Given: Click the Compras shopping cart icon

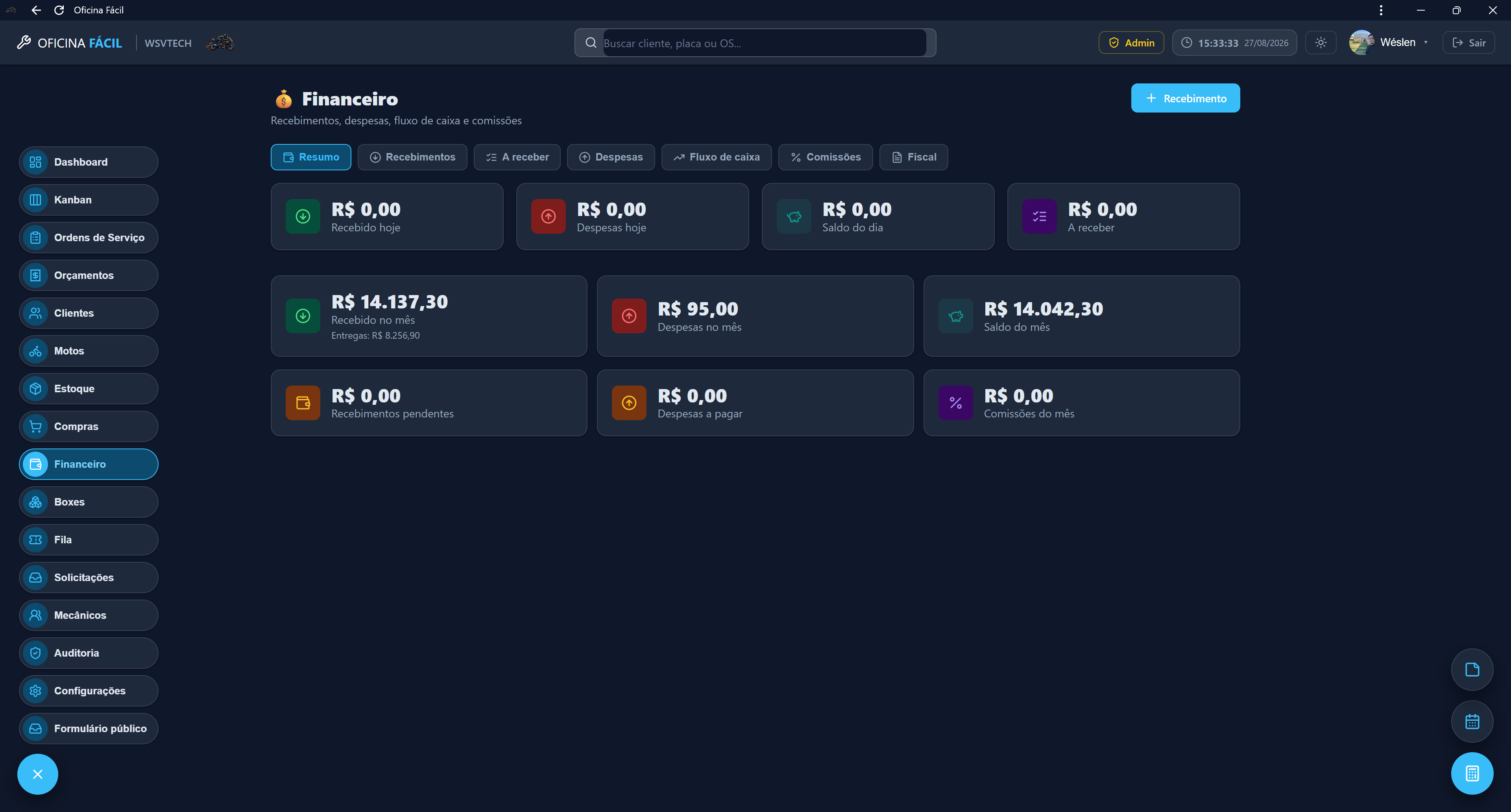Looking at the screenshot, I should click(35, 426).
